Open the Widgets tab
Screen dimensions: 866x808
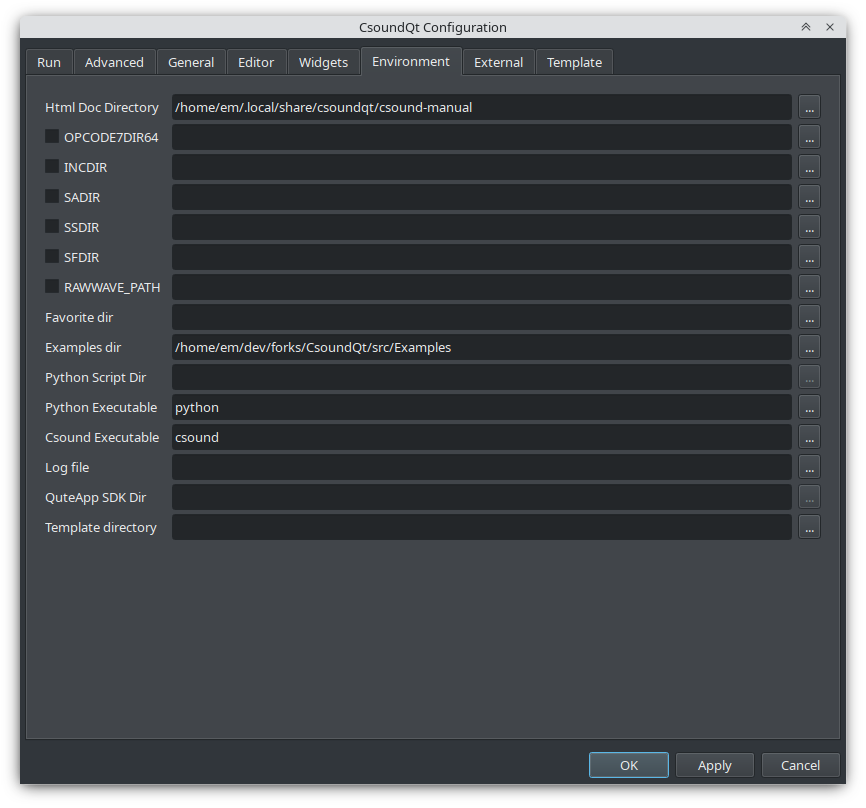point(323,62)
